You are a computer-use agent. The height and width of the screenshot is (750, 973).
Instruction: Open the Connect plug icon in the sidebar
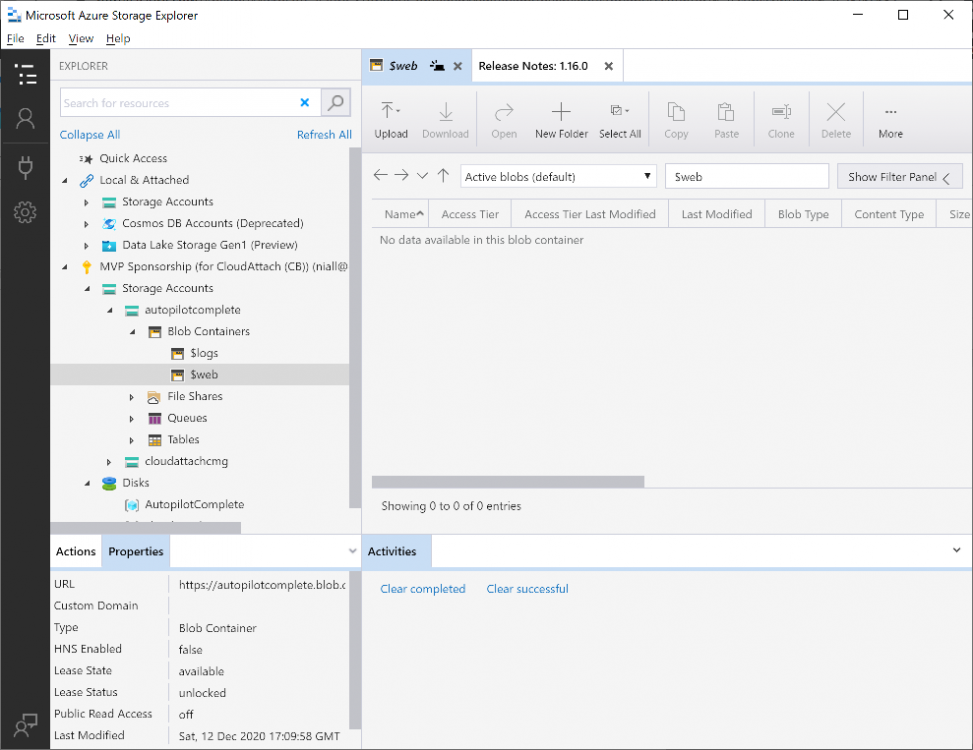[25, 167]
